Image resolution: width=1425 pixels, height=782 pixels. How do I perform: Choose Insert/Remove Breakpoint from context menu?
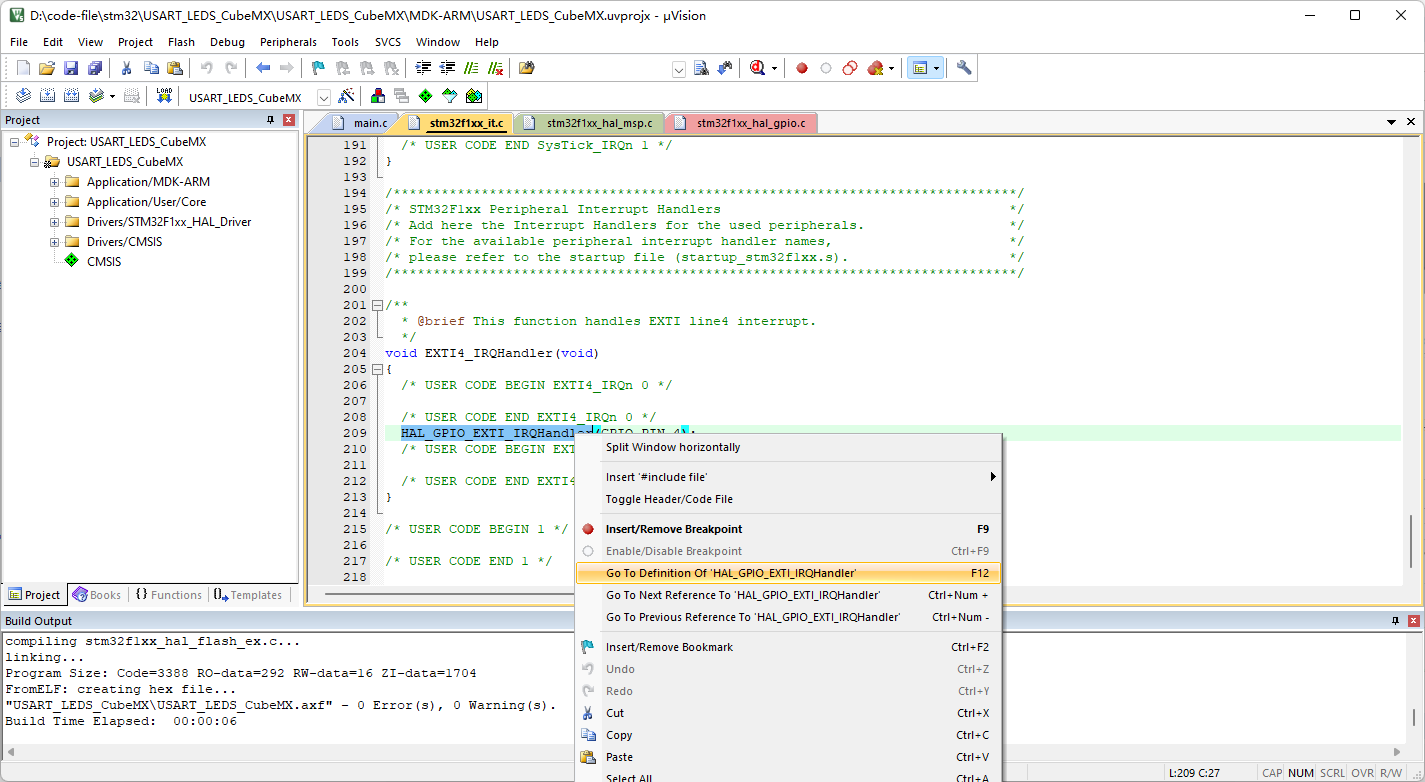point(789,529)
